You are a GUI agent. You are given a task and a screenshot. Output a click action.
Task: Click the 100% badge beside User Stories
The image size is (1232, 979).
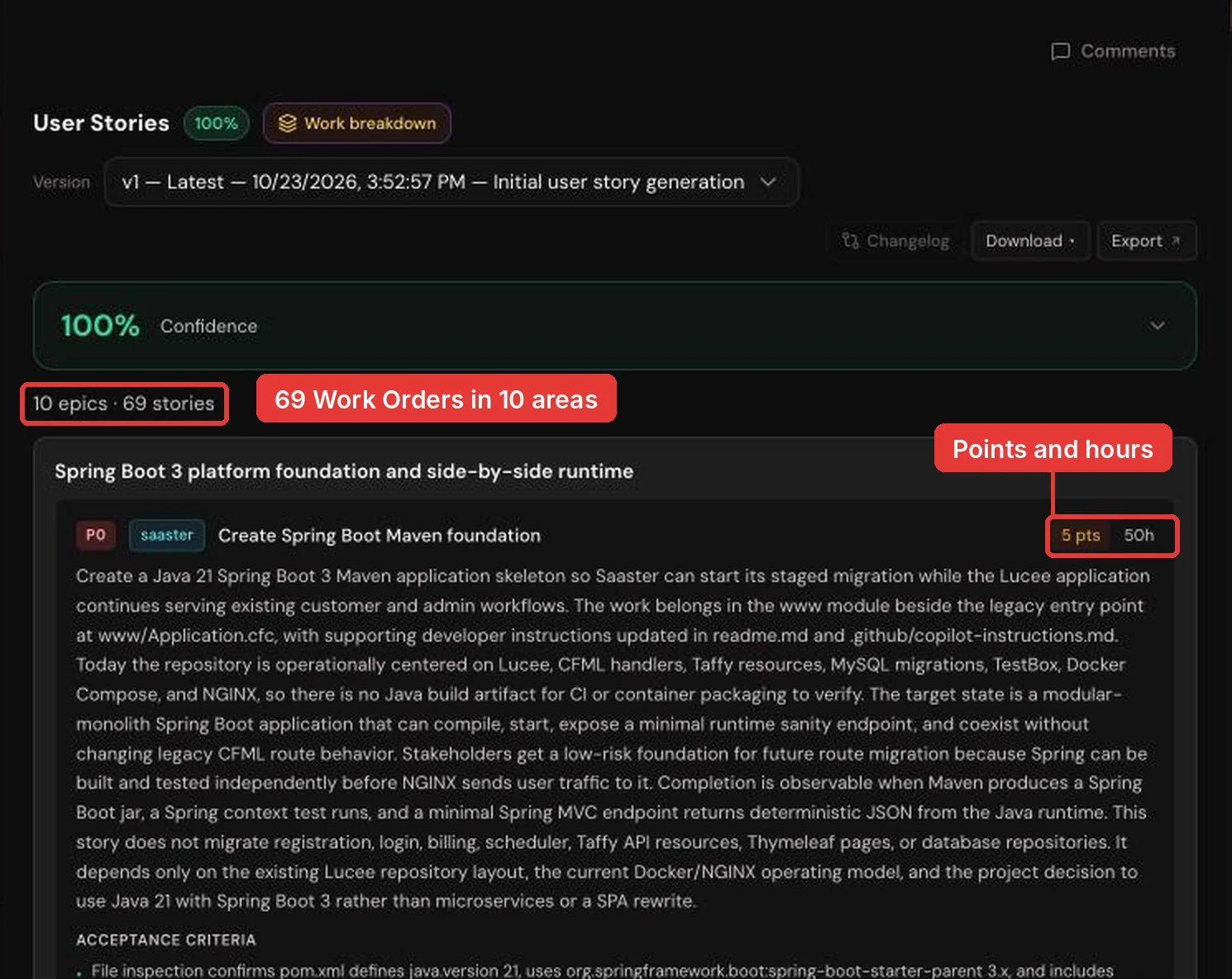point(216,123)
